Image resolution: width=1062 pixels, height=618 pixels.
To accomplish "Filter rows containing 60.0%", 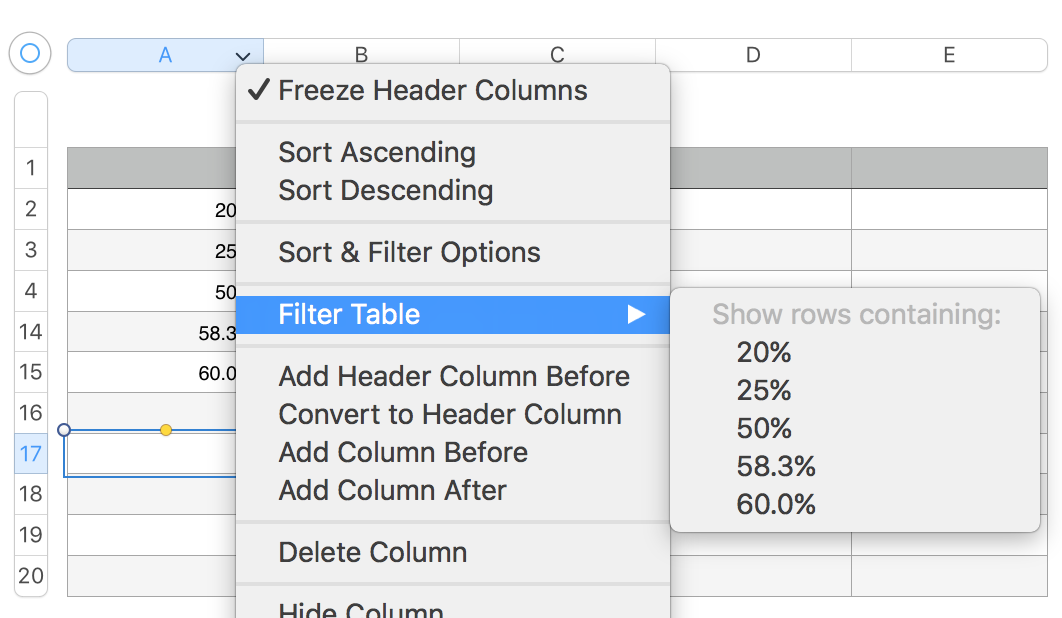I will tap(776, 505).
